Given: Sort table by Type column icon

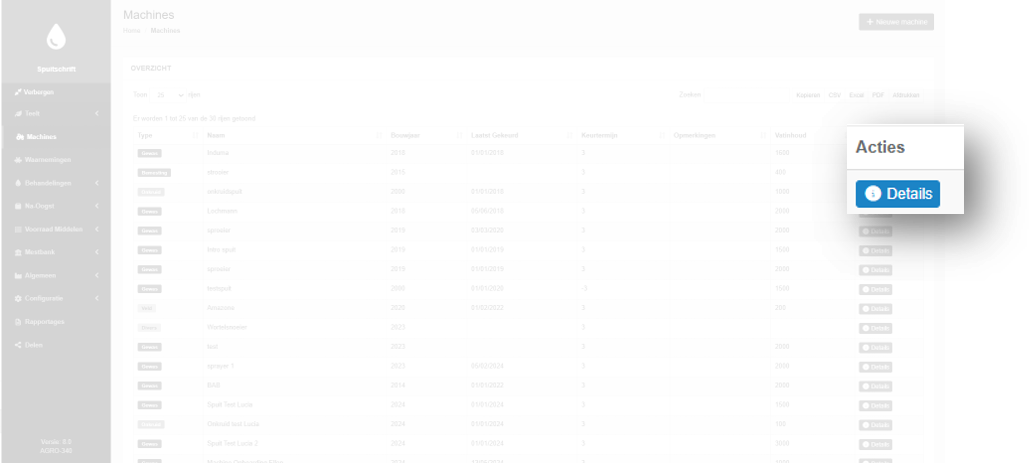Looking at the screenshot, I should [x=195, y=135].
